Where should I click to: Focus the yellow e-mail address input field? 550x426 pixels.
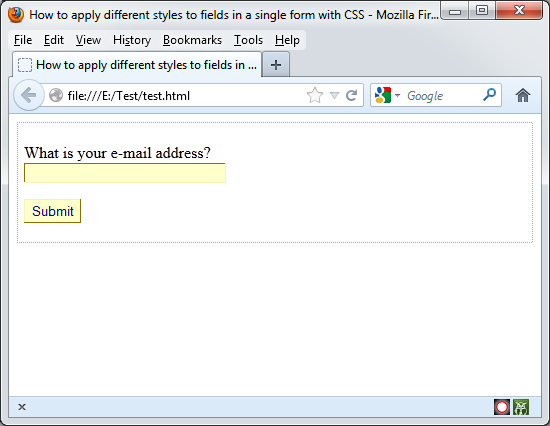coord(125,173)
